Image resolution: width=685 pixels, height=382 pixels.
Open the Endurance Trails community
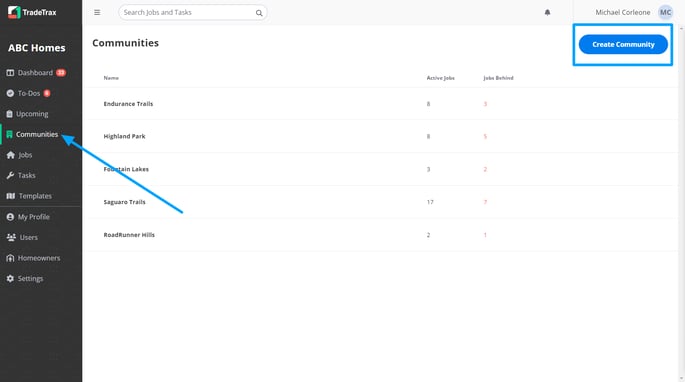point(128,104)
